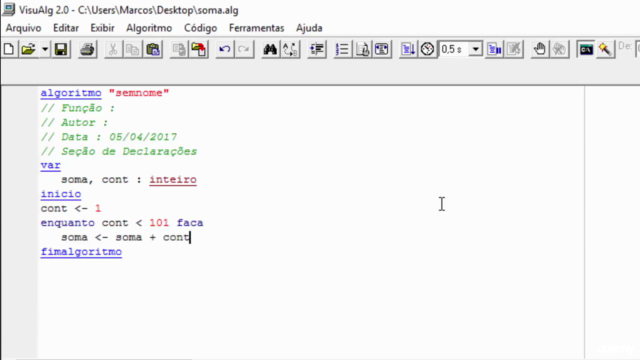Click the run-with-pause icon after timer
Viewport: 640px width, 360px height.
(494, 49)
